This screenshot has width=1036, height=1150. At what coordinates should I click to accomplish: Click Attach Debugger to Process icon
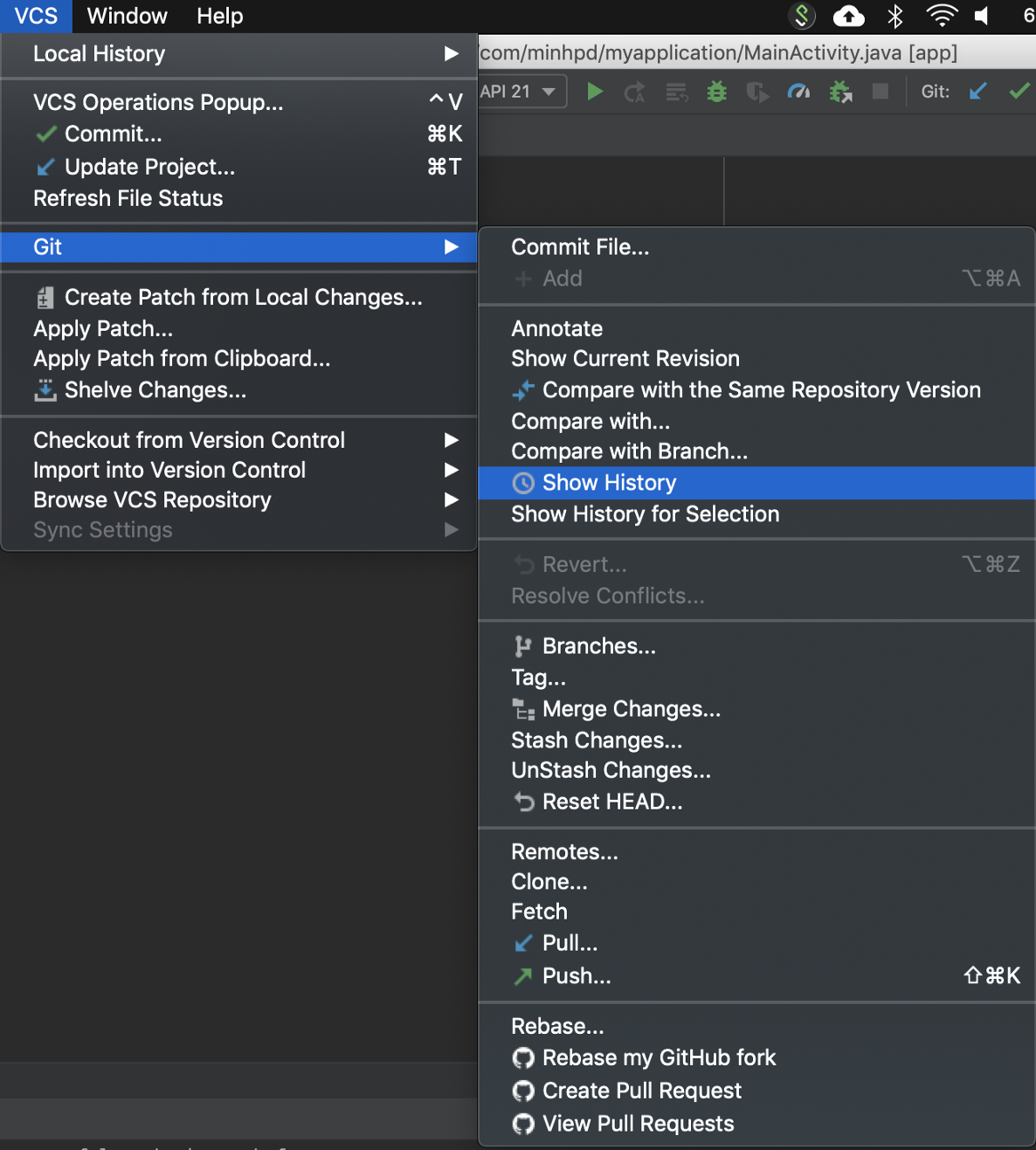point(840,92)
